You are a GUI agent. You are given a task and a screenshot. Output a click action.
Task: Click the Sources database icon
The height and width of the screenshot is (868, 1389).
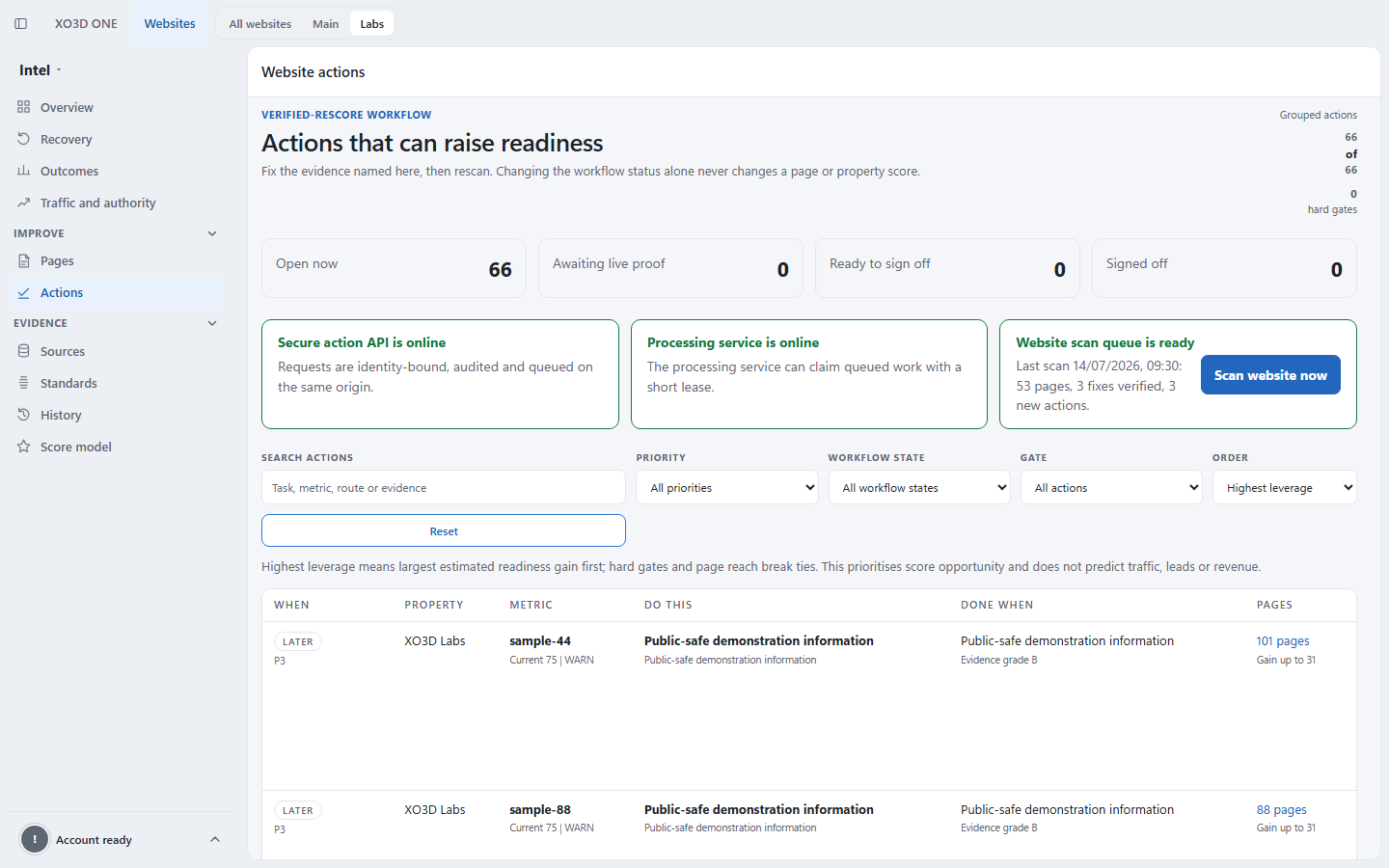click(24, 351)
